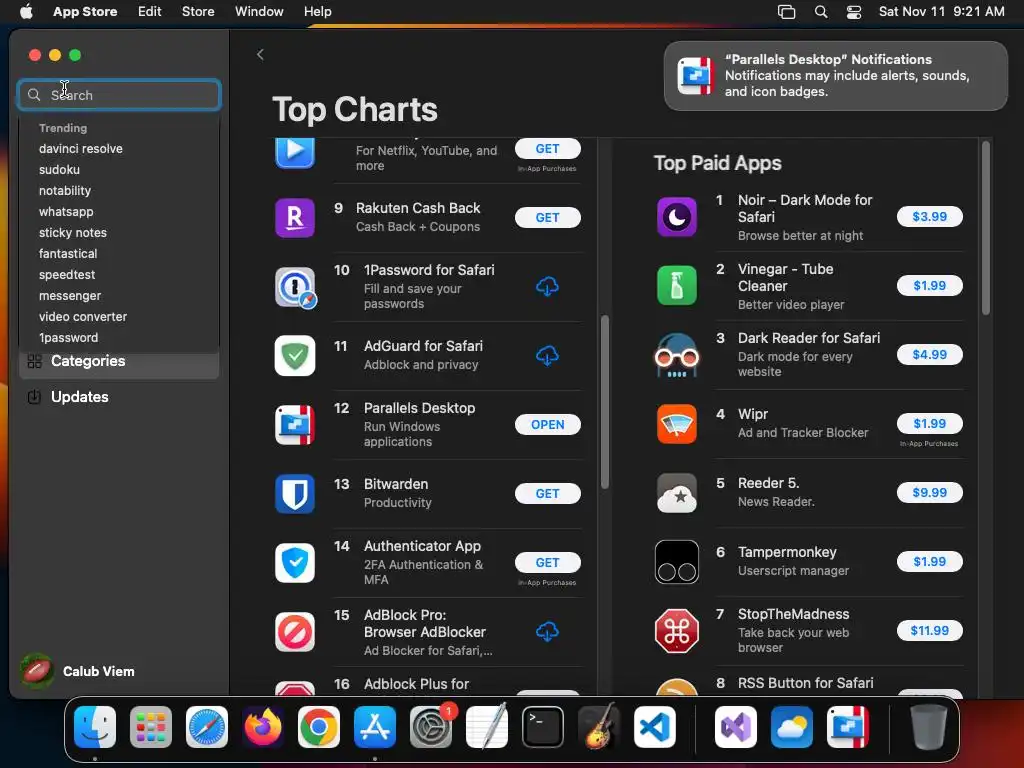Open the Window menu

tap(259, 12)
